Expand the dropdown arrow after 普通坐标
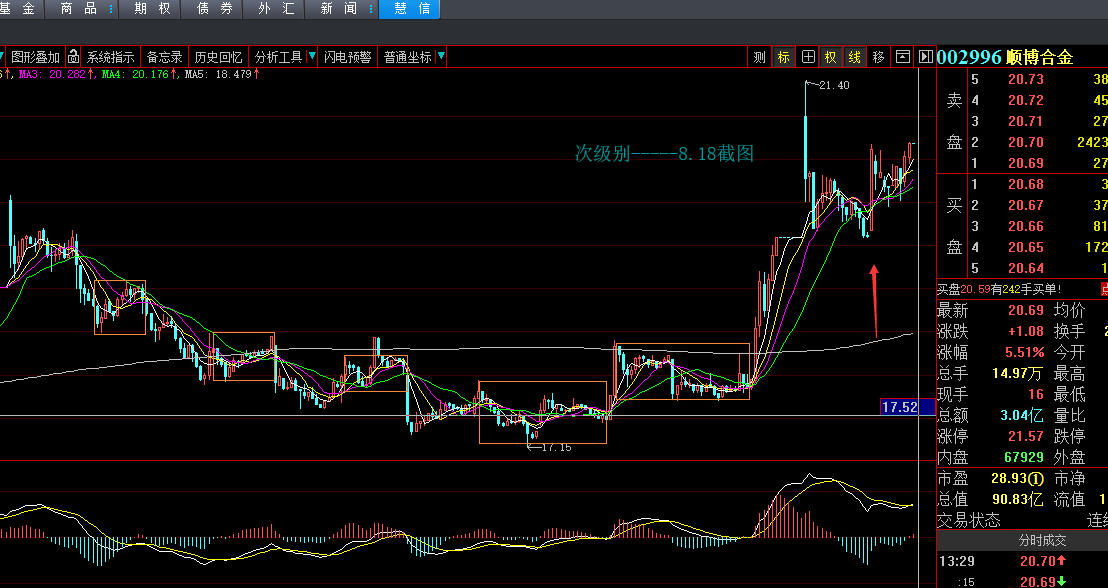This screenshot has height=588, width=1108. pyautogui.click(x=441, y=57)
